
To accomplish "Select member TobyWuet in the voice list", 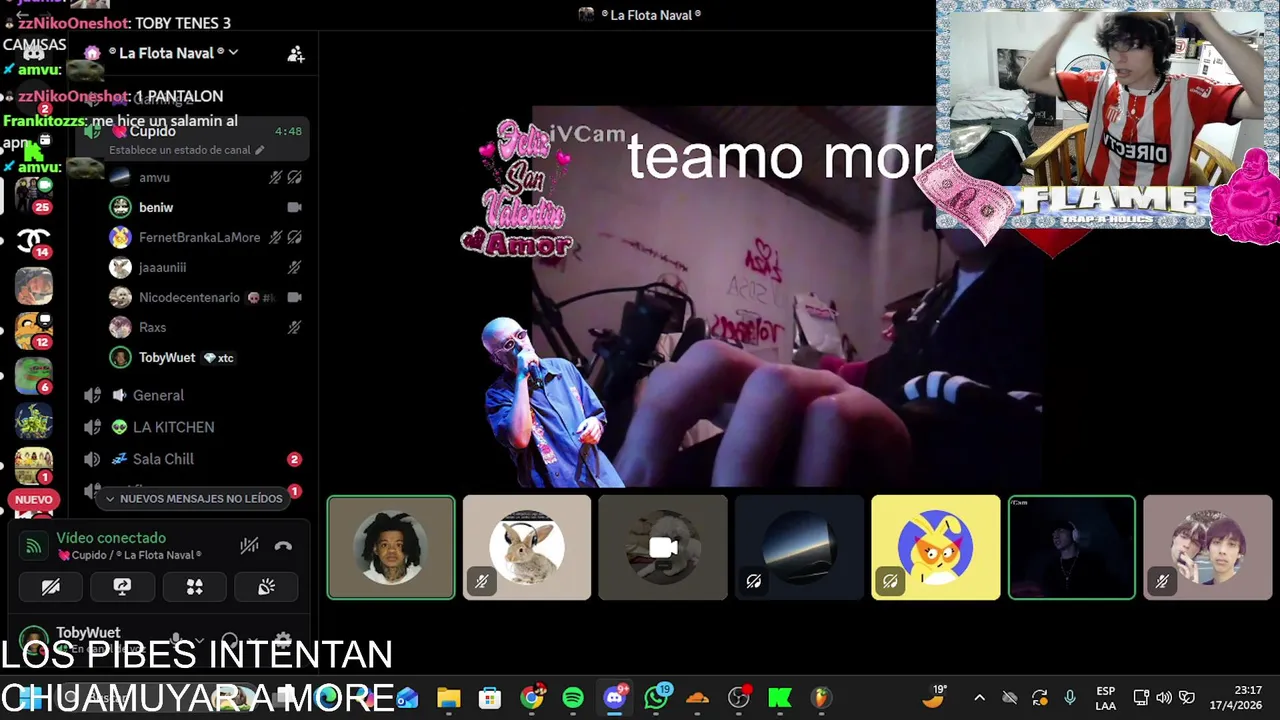I will [x=205, y=357].
